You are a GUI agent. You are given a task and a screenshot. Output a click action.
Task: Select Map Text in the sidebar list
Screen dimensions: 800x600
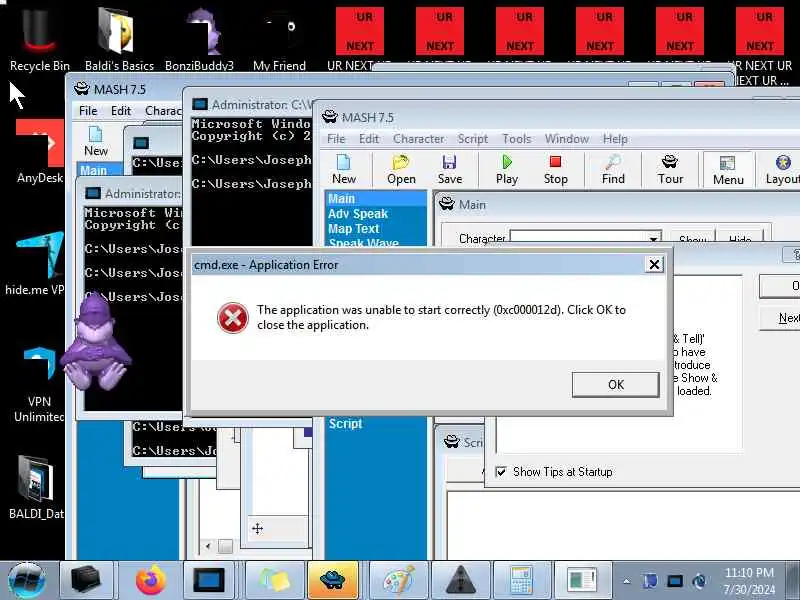[x=376, y=229]
